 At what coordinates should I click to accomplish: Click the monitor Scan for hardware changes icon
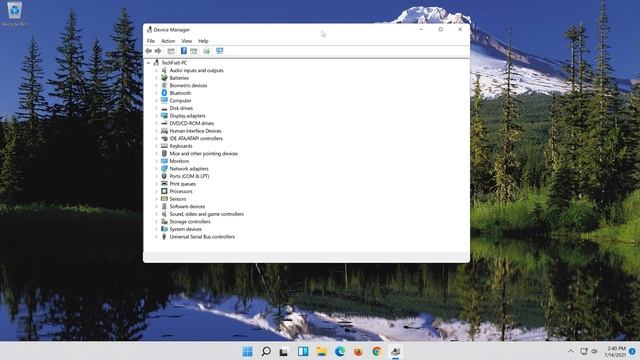[x=220, y=51]
